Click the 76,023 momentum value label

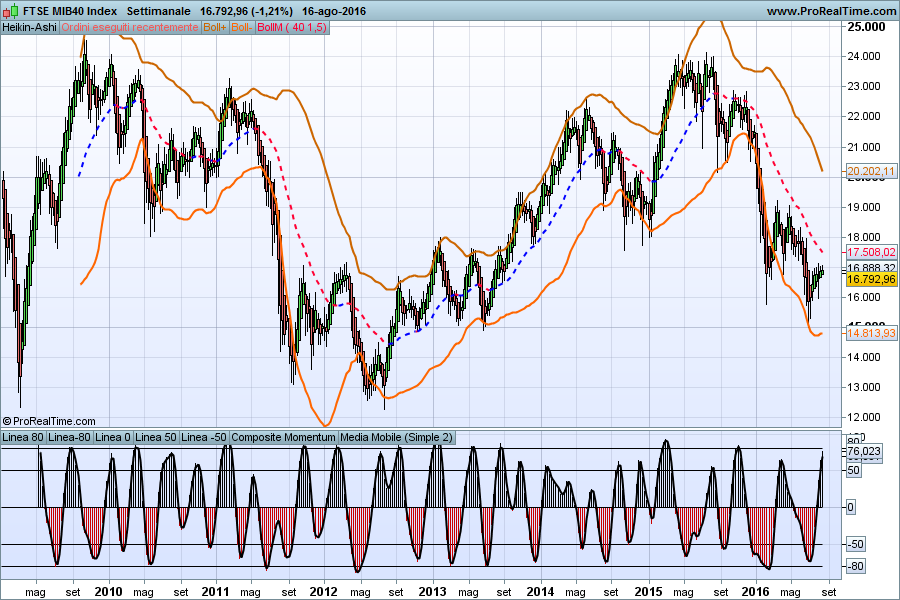coord(864,451)
